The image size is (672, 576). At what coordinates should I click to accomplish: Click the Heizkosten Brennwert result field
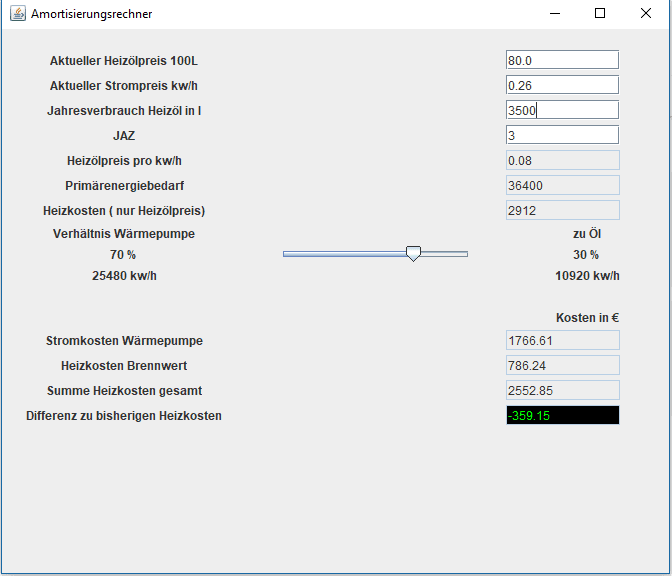pyautogui.click(x=562, y=365)
